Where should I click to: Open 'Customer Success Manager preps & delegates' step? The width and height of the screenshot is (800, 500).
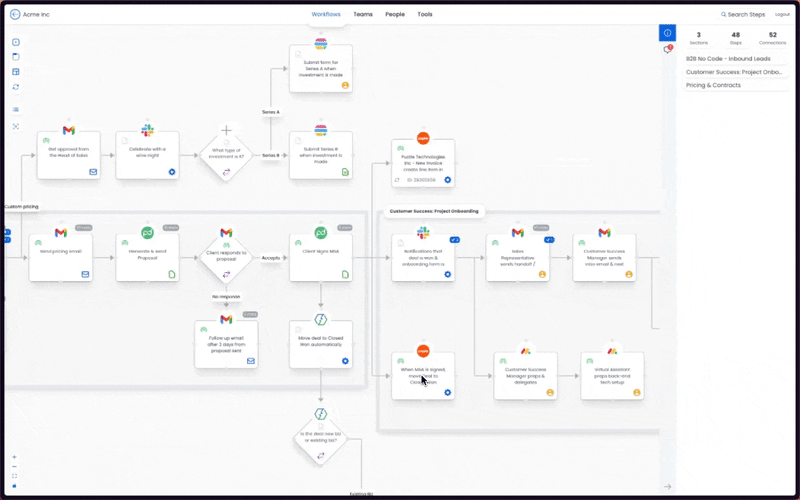point(526,376)
